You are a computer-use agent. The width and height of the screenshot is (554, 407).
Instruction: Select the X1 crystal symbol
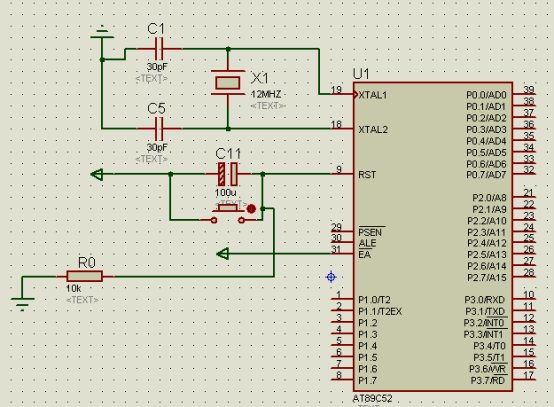pyautogui.click(x=228, y=83)
